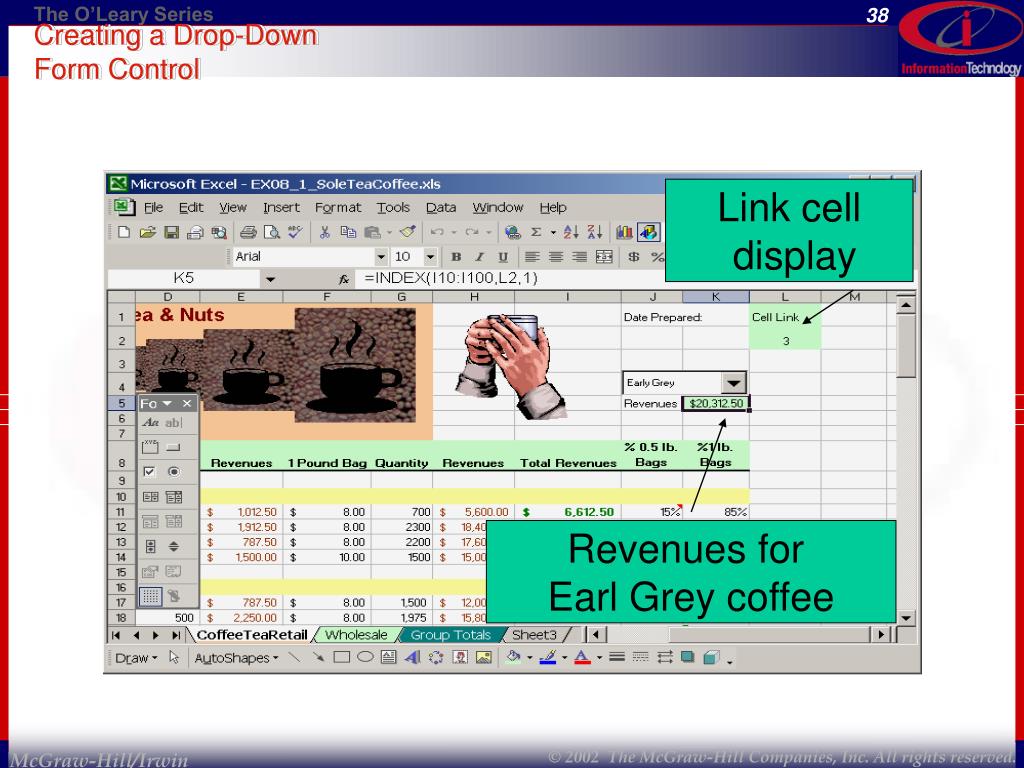Click the Format Painter brush icon
This screenshot has width=1024, height=768.
coord(408,232)
